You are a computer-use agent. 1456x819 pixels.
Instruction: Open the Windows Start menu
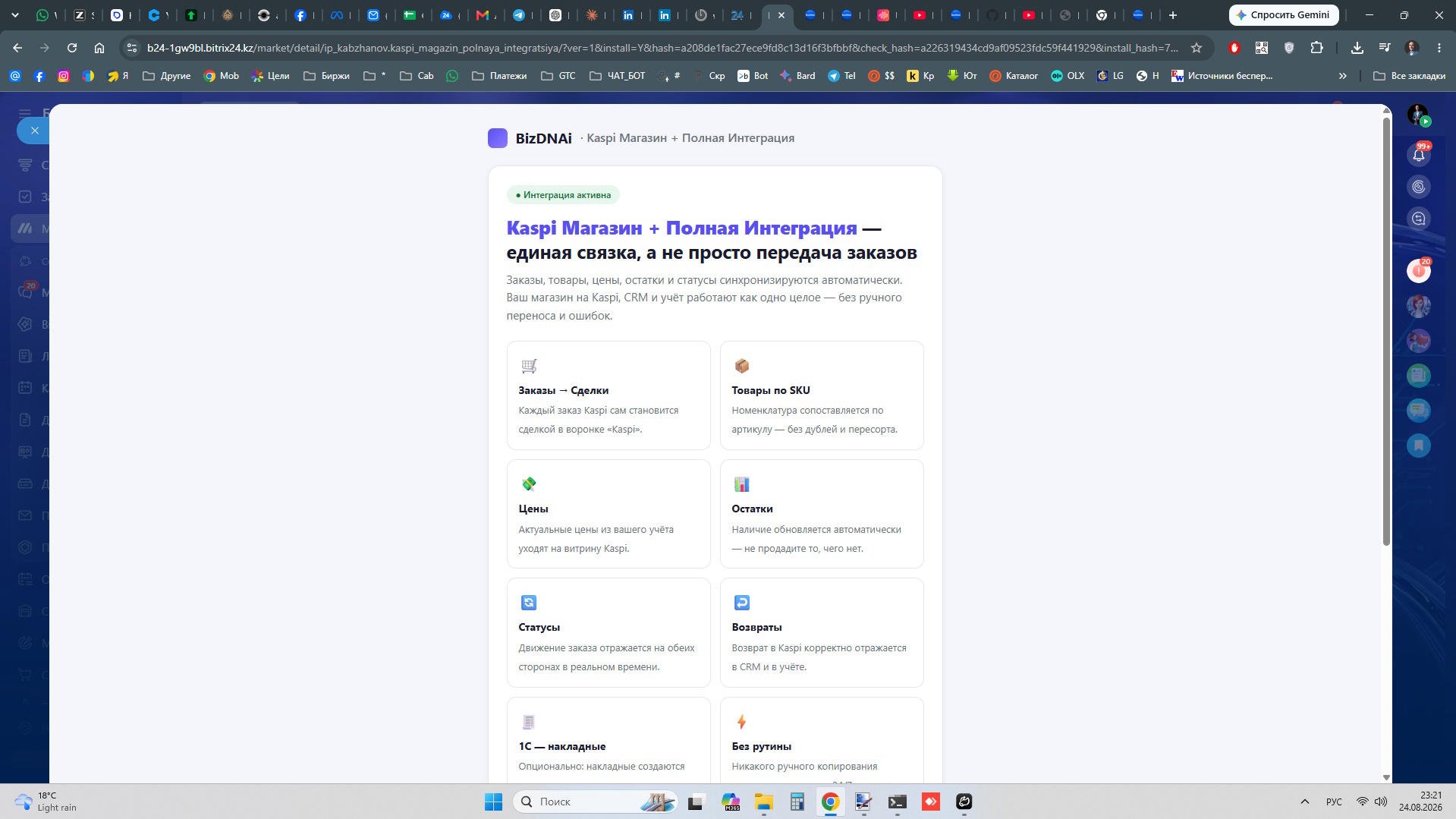[x=493, y=802]
